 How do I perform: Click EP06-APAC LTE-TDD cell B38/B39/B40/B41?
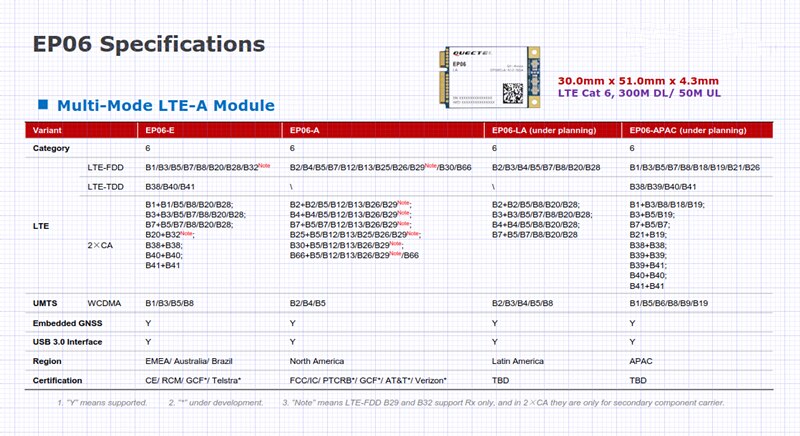663,187
